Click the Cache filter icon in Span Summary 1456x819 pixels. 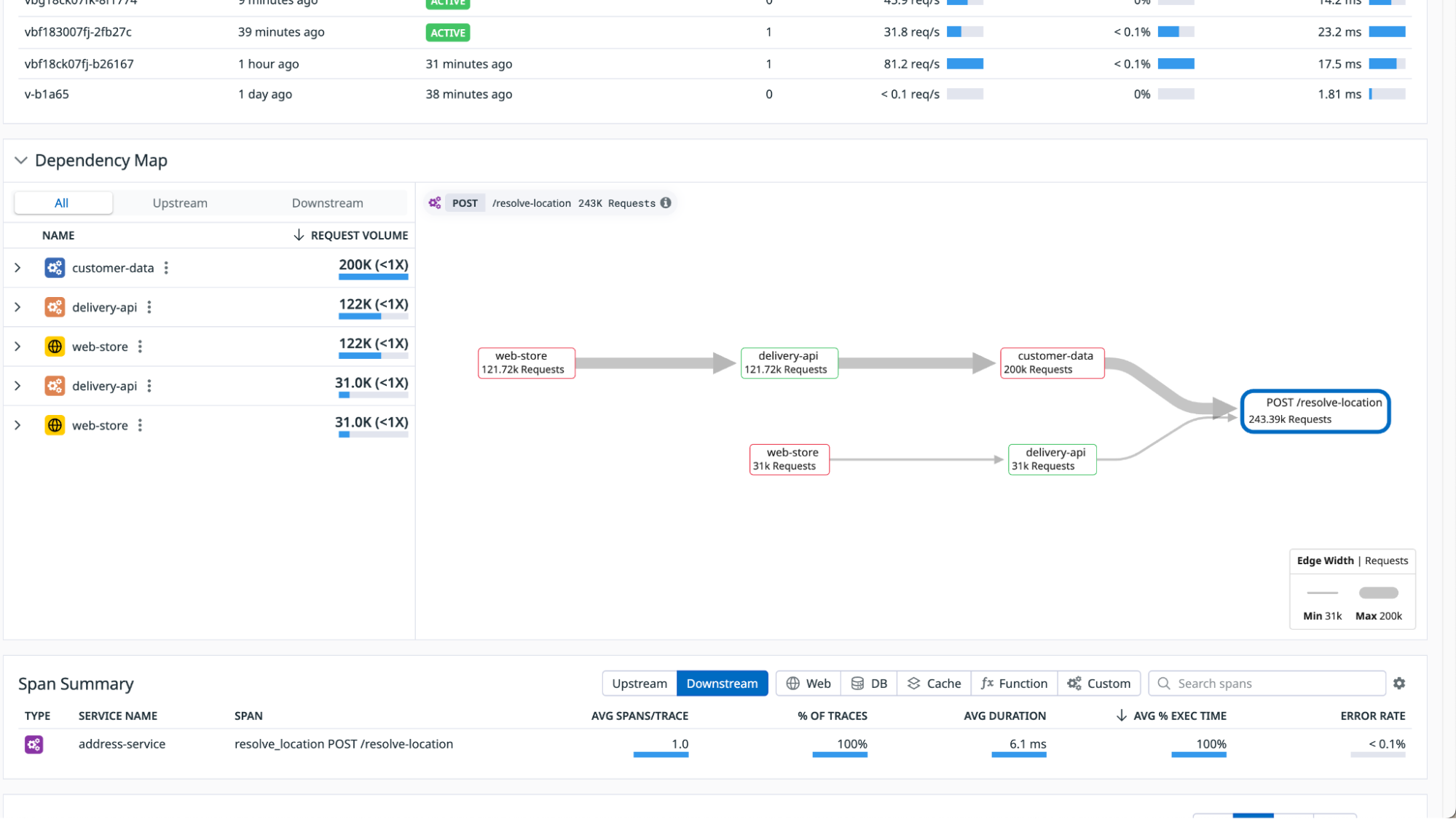[915, 683]
